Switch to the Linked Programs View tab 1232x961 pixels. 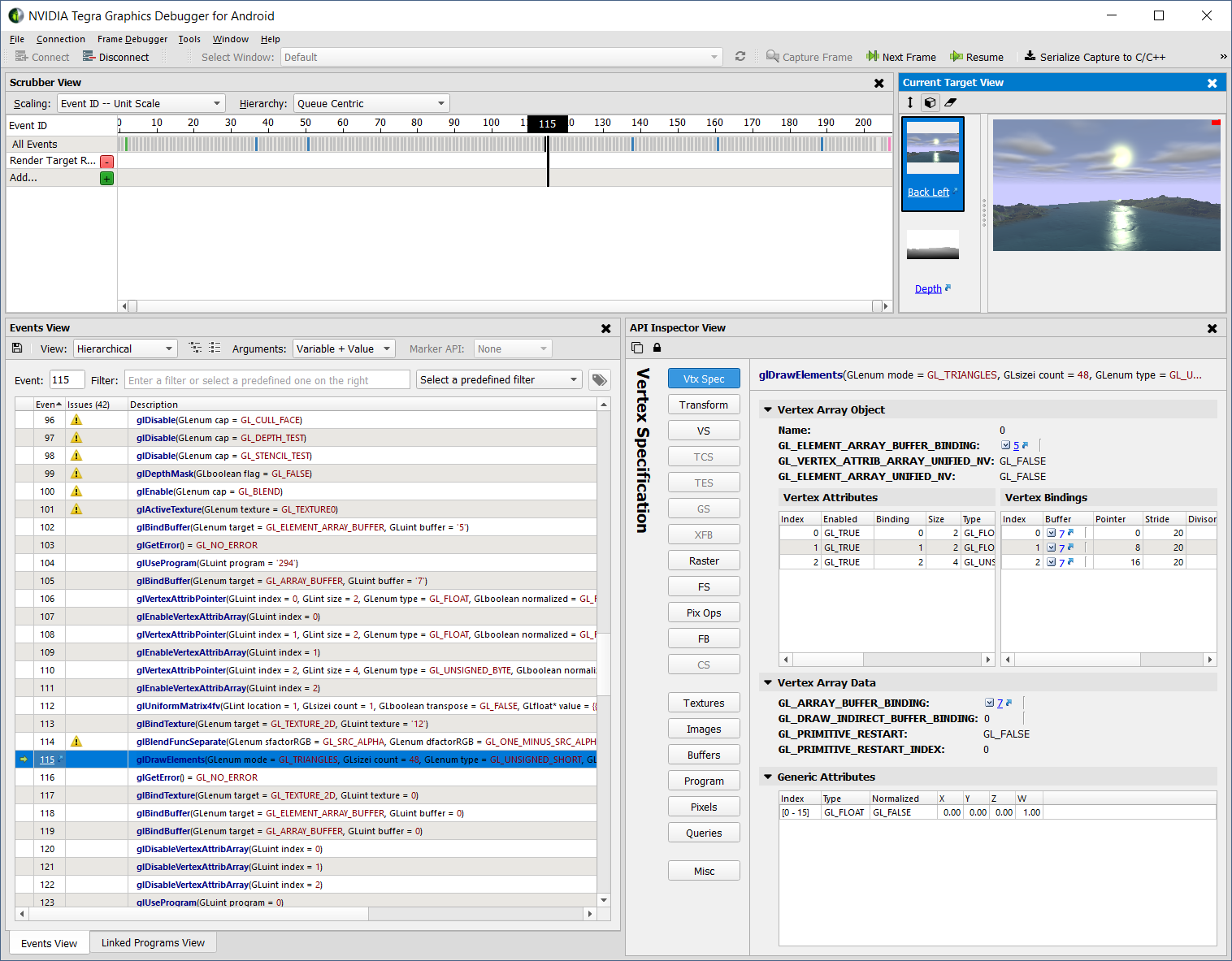pyautogui.click(x=152, y=942)
